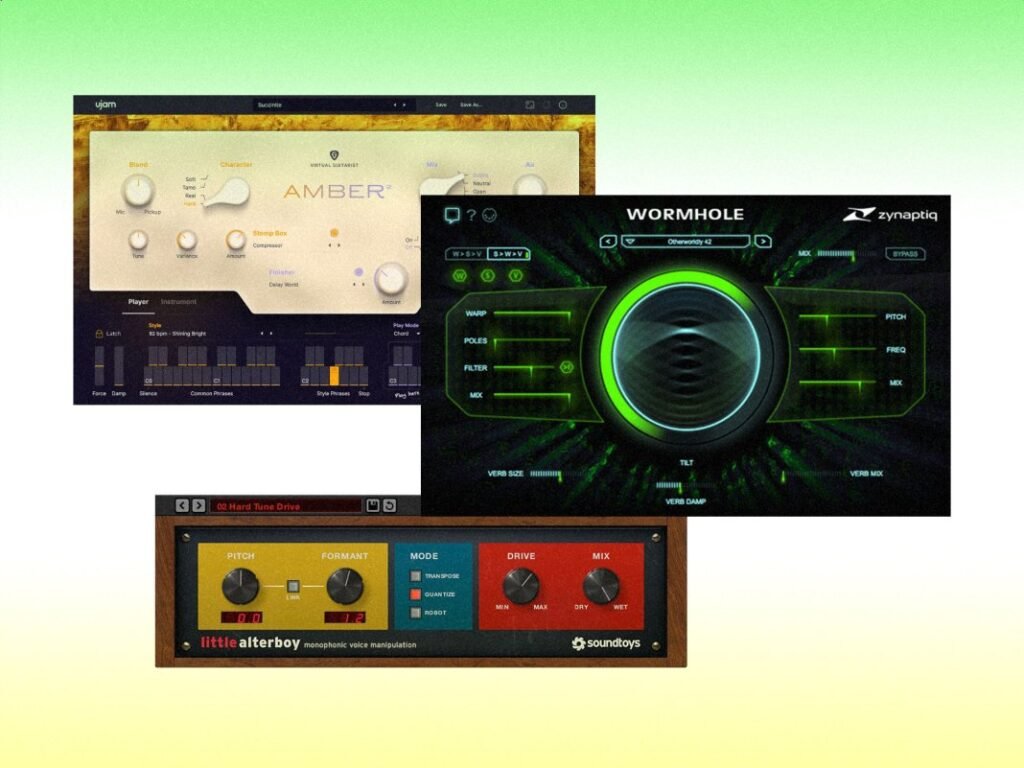Click the Amber resize window icon

pos(530,104)
